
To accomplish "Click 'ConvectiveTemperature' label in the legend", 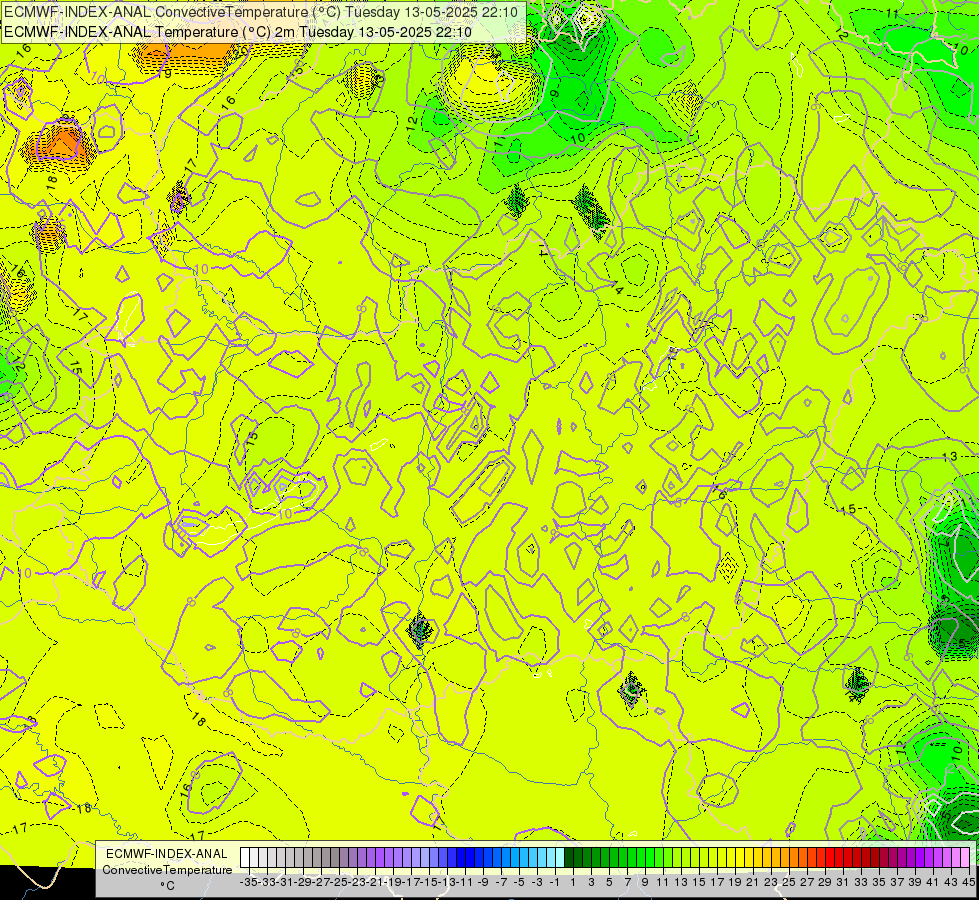I will pyautogui.click(x=167, y=870).
